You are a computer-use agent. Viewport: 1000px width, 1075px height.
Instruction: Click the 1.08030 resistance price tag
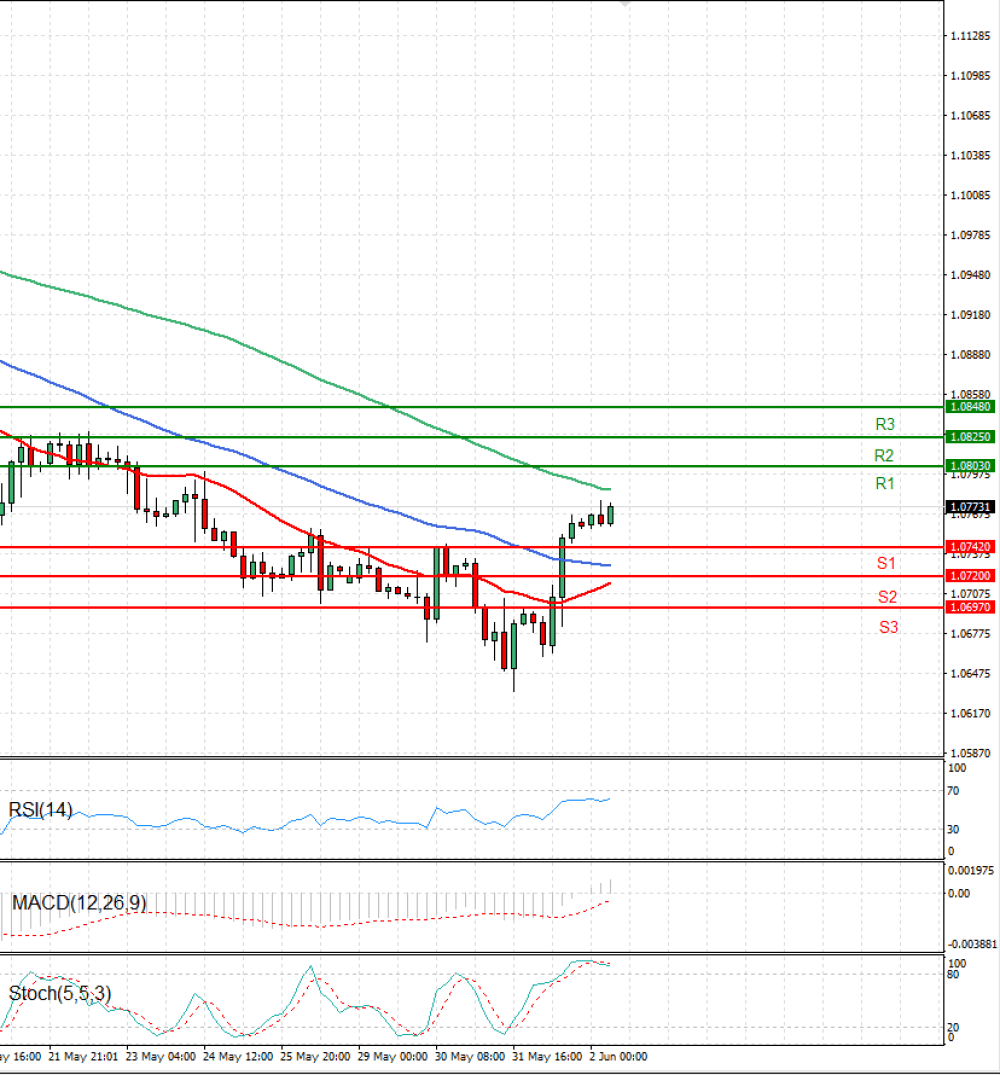coord(970,466)
